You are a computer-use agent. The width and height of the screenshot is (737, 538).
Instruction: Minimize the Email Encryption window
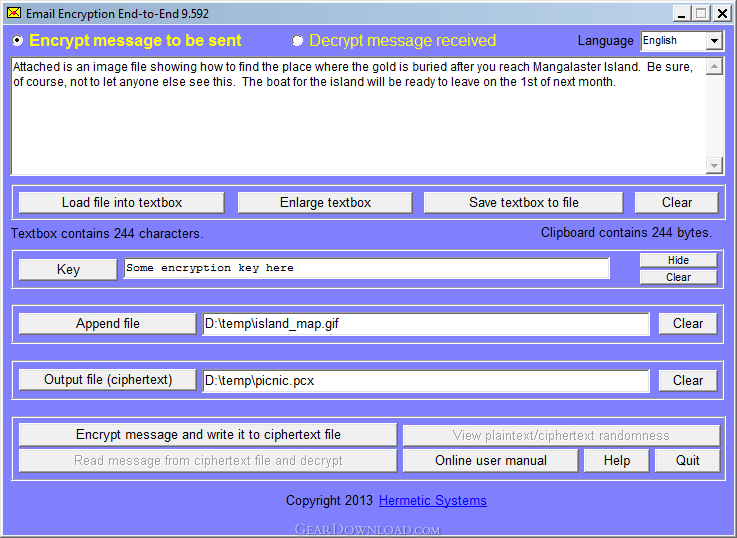coord(682,13)
